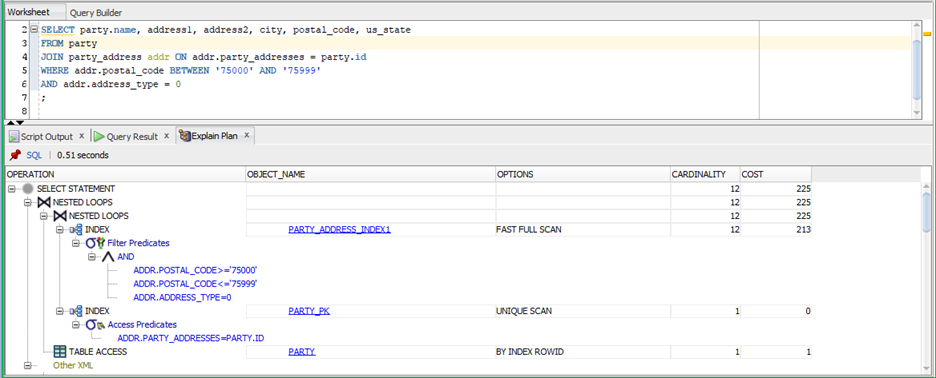Screen dimensions: 936x378
Task: Switch to the Query Builder tab
Action: pos(96,13)
